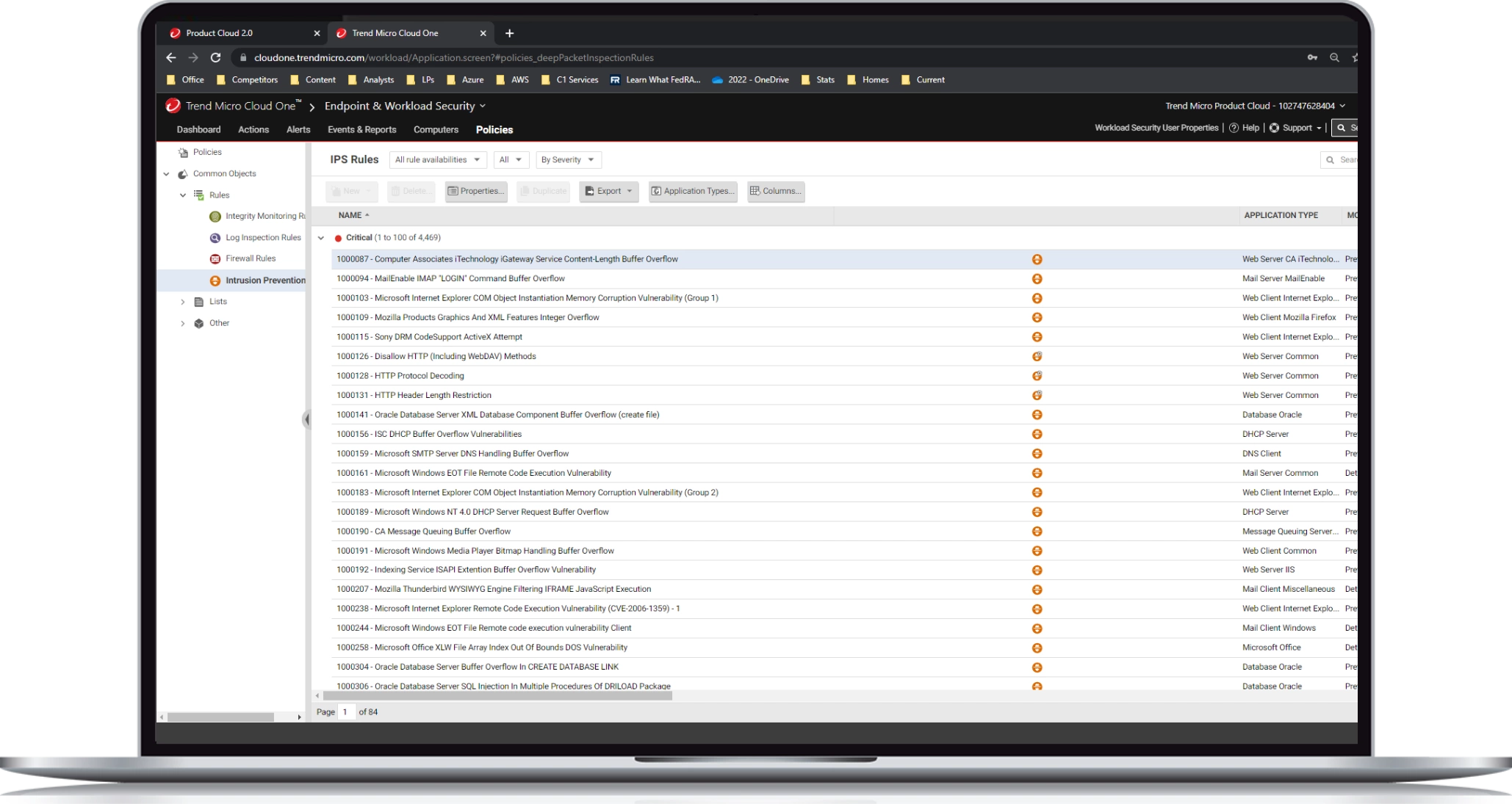
Task: Open Endpoint & Workload Security service dropdown
Action: point(405,106)
